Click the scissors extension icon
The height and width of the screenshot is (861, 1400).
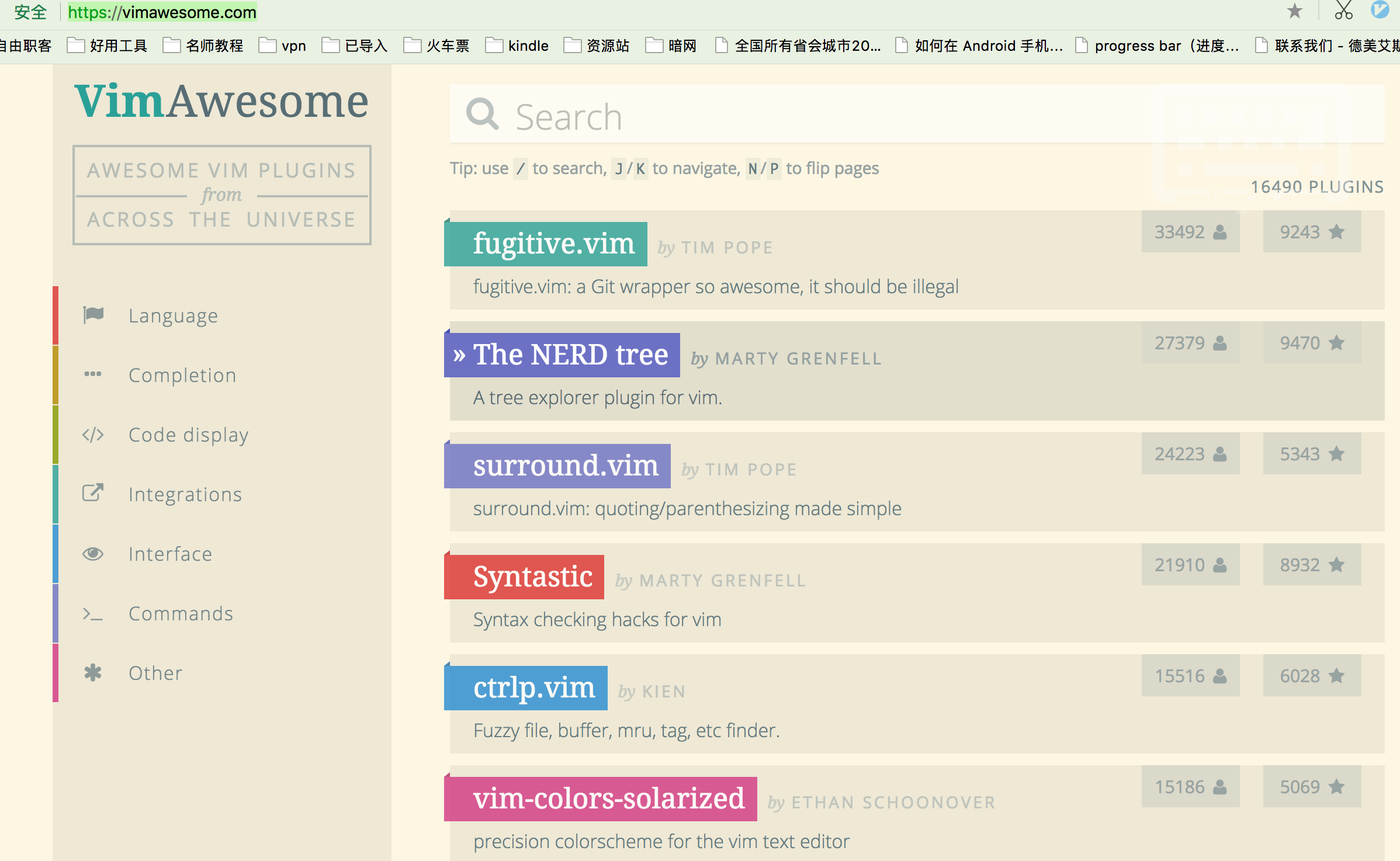pos(1343,11)
